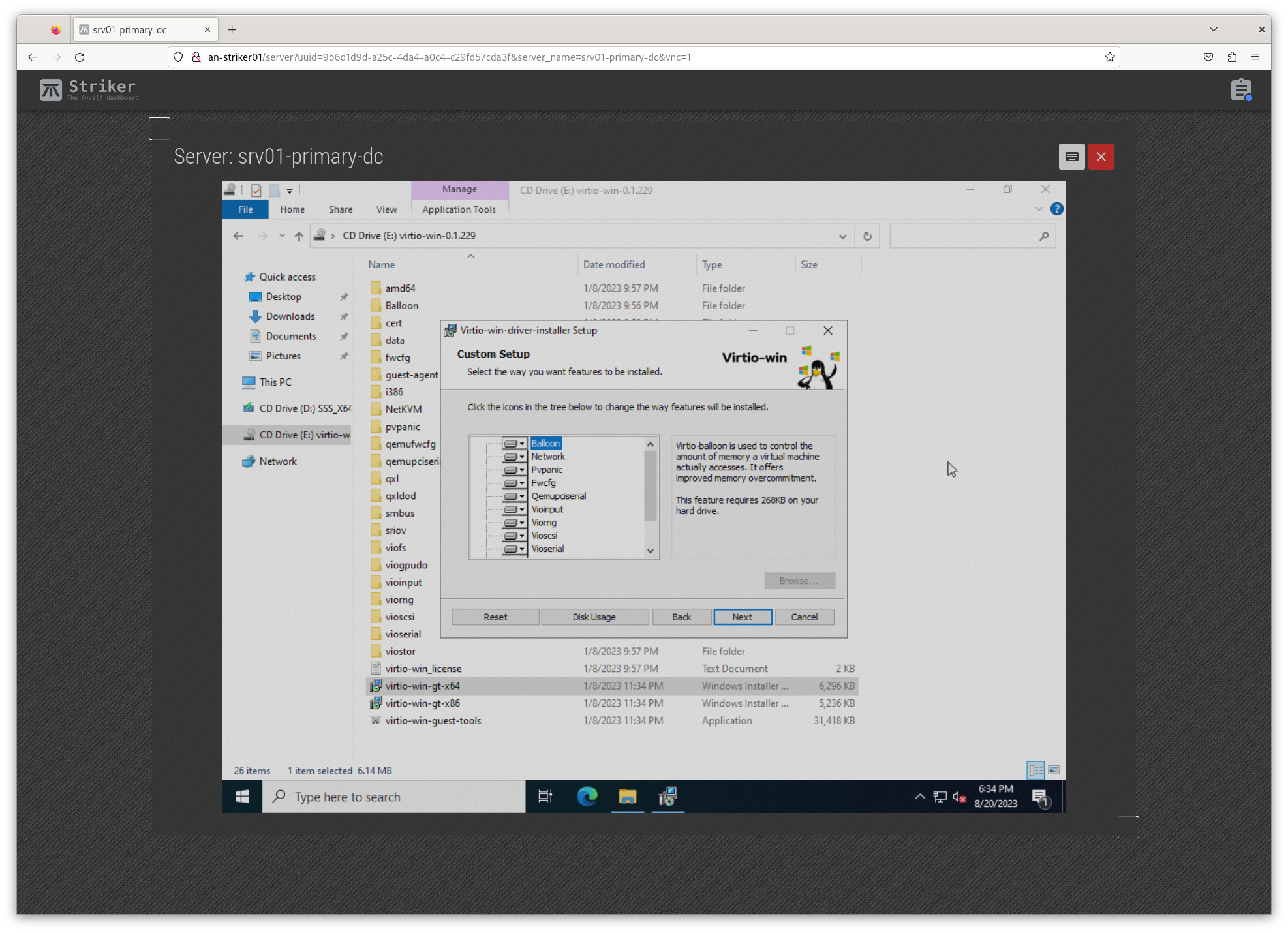1288x933 pixels.
Task: Open Explorer recent locations dropdown
Action: (282, 236)
